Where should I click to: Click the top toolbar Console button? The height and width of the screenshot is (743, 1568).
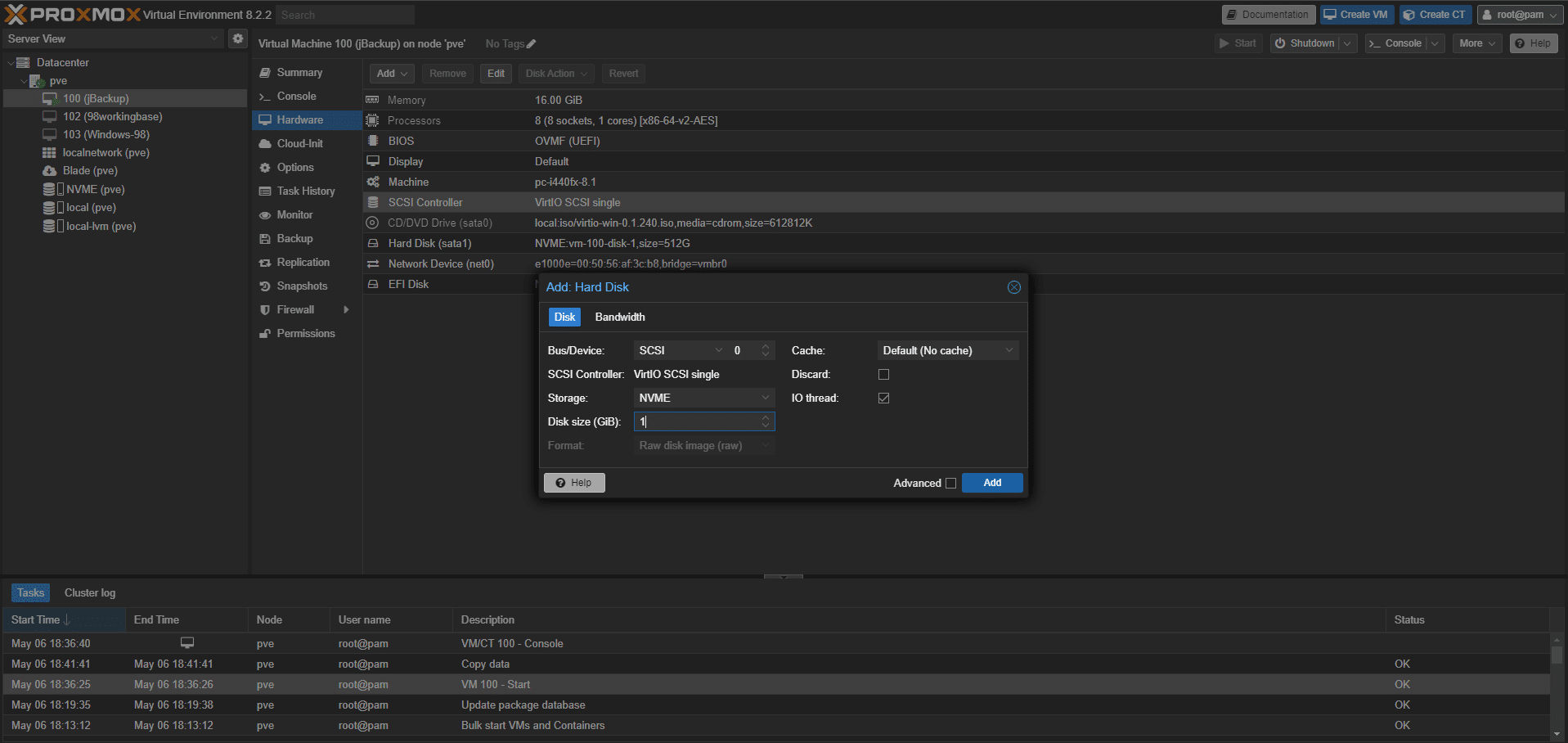[1395, 43]
